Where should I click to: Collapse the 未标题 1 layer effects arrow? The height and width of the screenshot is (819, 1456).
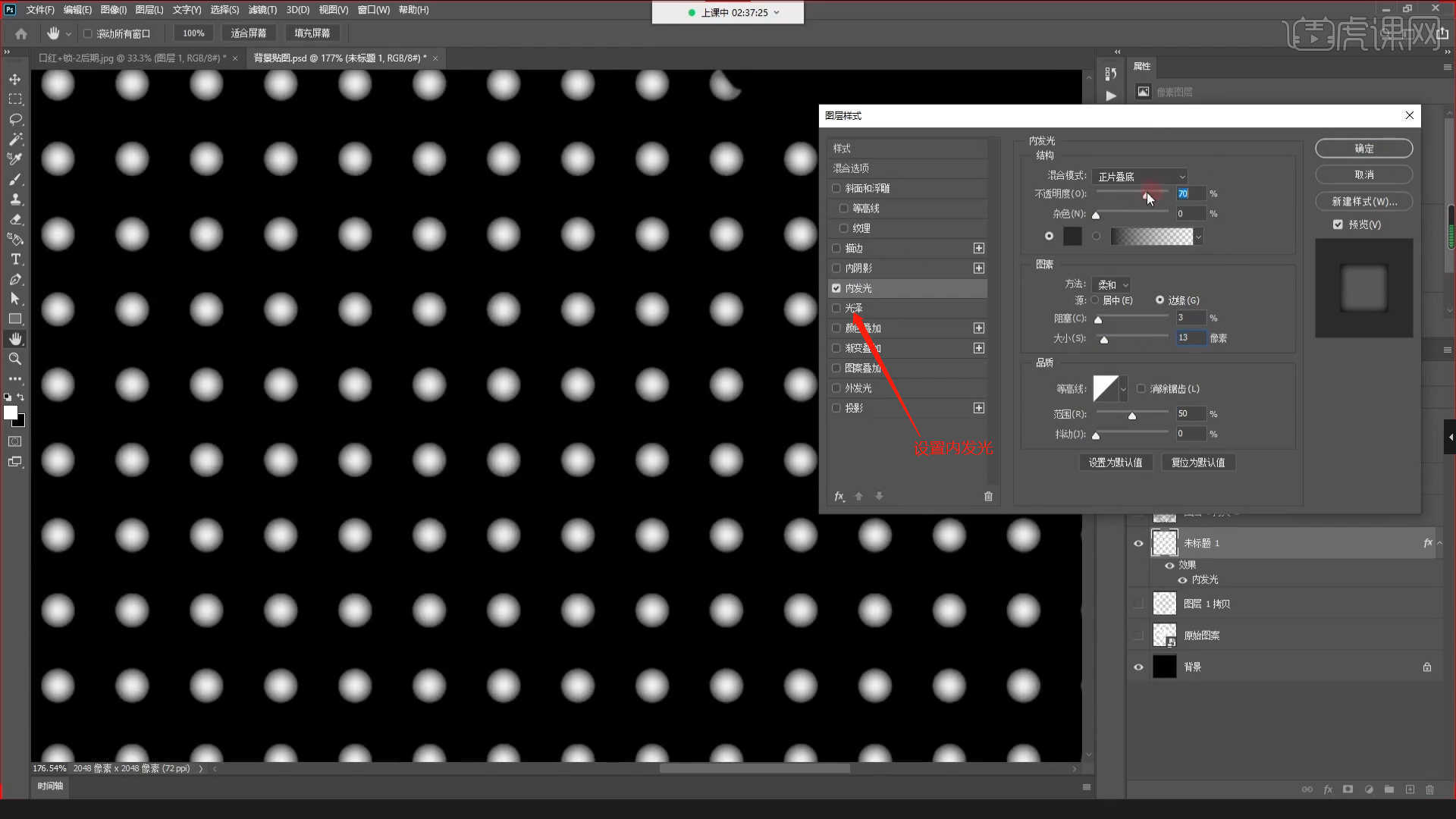pyautogui.click(x=1440, y=543)
